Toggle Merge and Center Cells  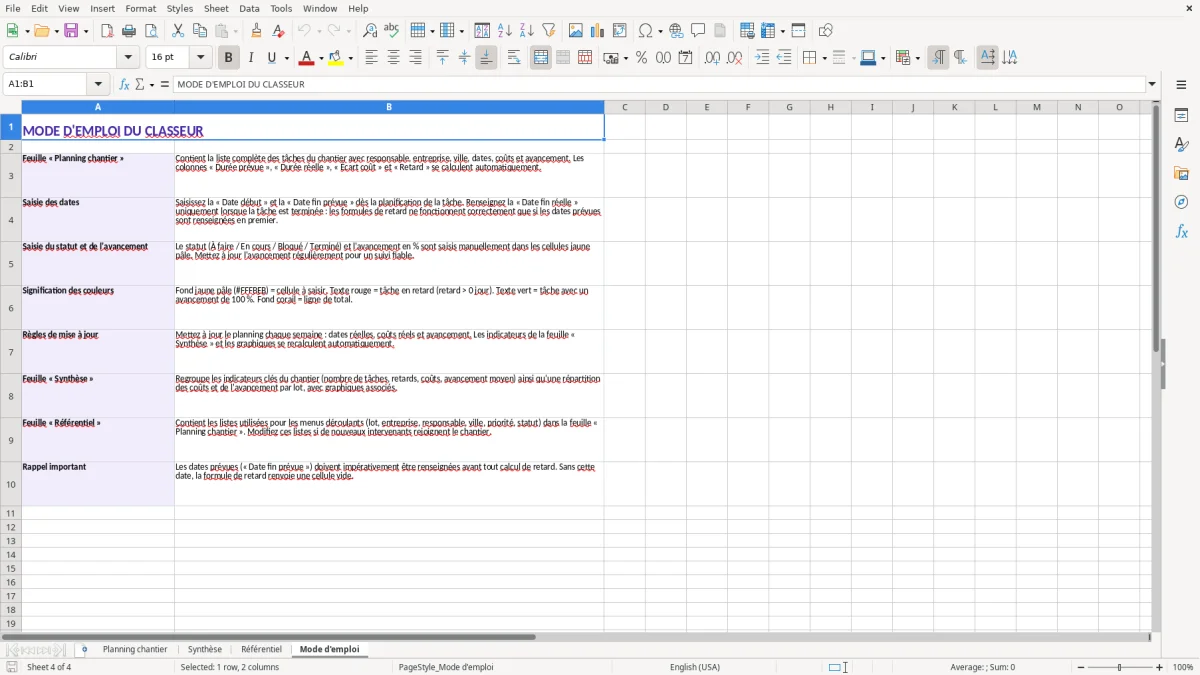[541, 58]
